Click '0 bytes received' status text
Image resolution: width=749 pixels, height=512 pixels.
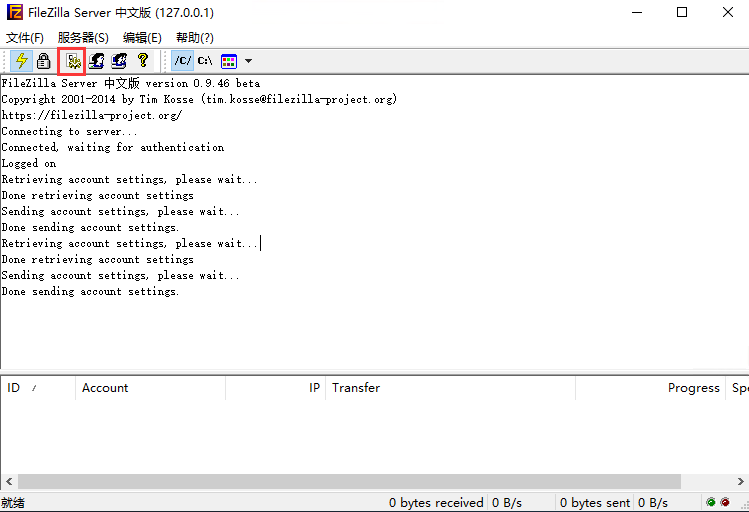point(436,503)
